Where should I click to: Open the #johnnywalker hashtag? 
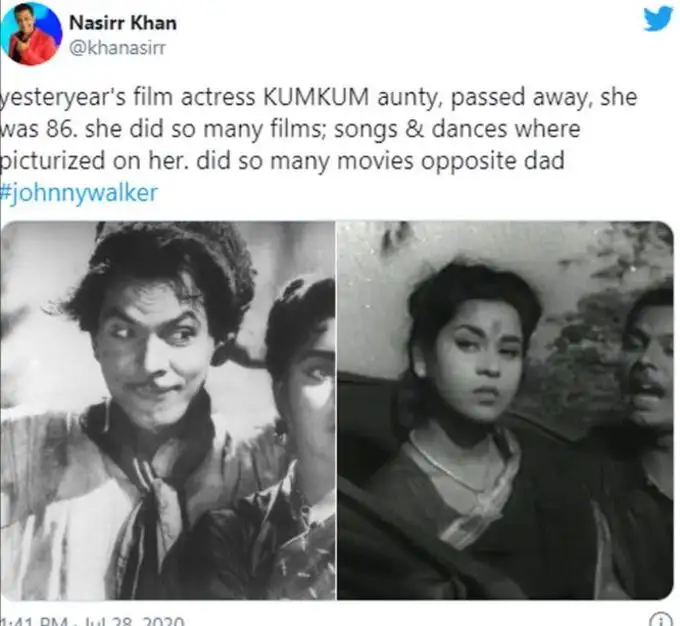(x=80, y=193)
